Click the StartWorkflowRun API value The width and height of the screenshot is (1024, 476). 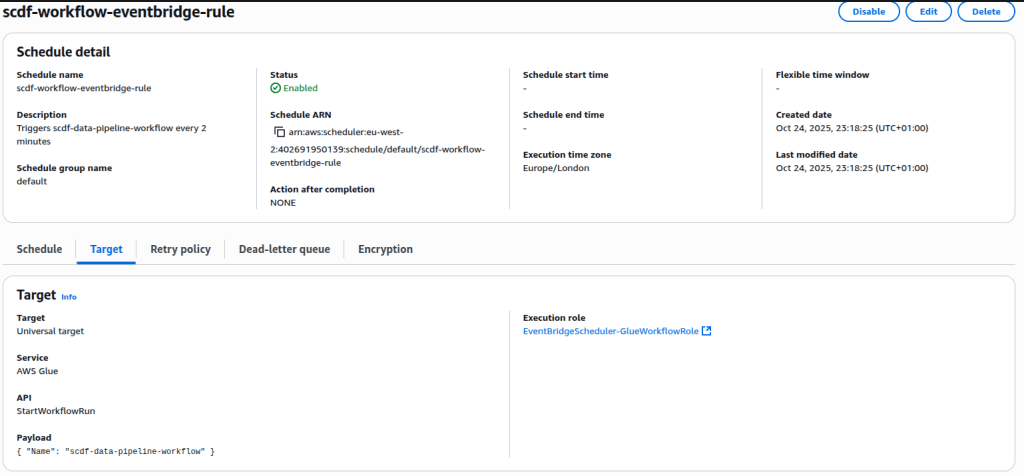click(56, 411)
